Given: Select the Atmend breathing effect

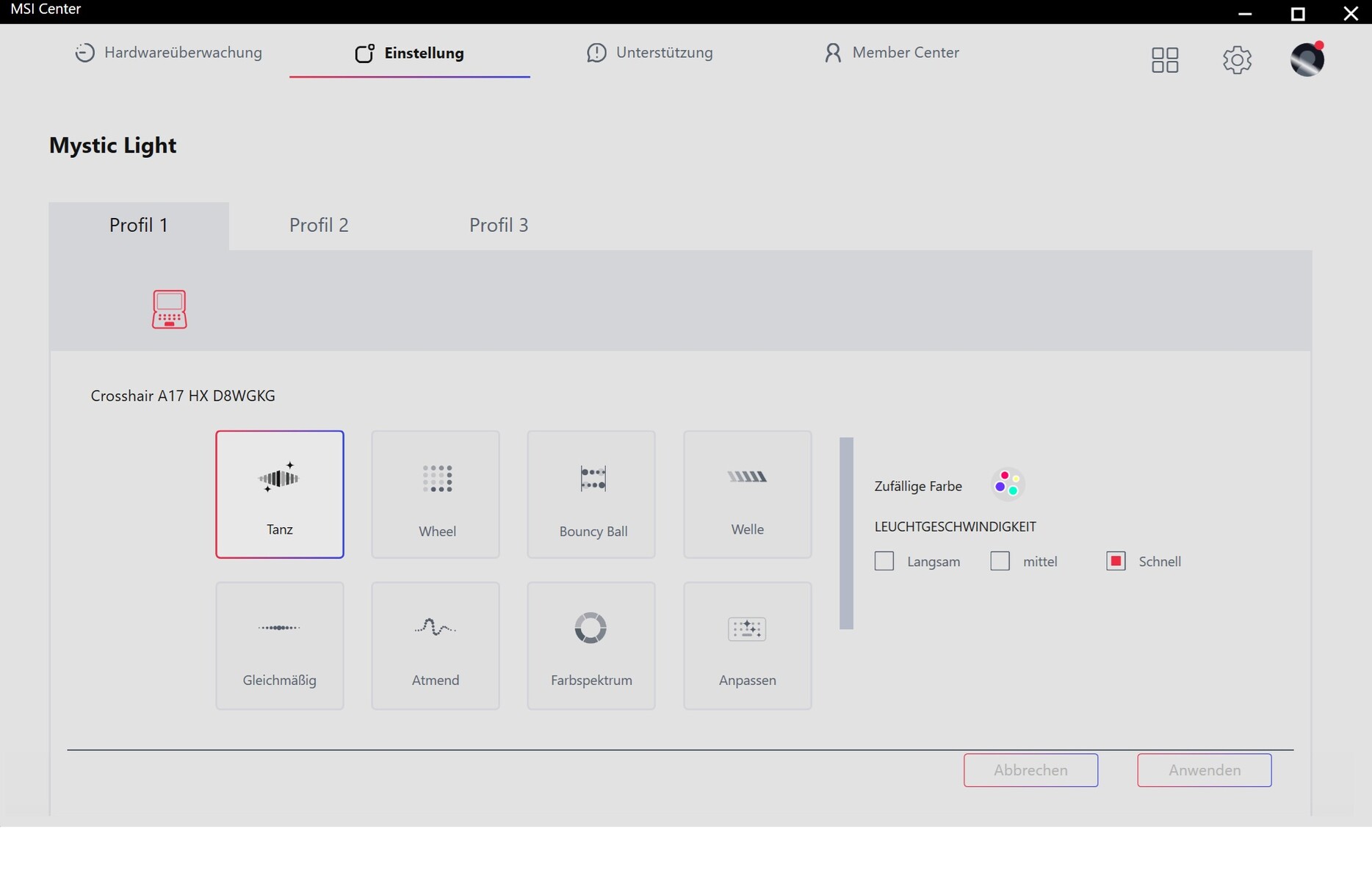Looking at the screenshot, I should coord(436,646).
